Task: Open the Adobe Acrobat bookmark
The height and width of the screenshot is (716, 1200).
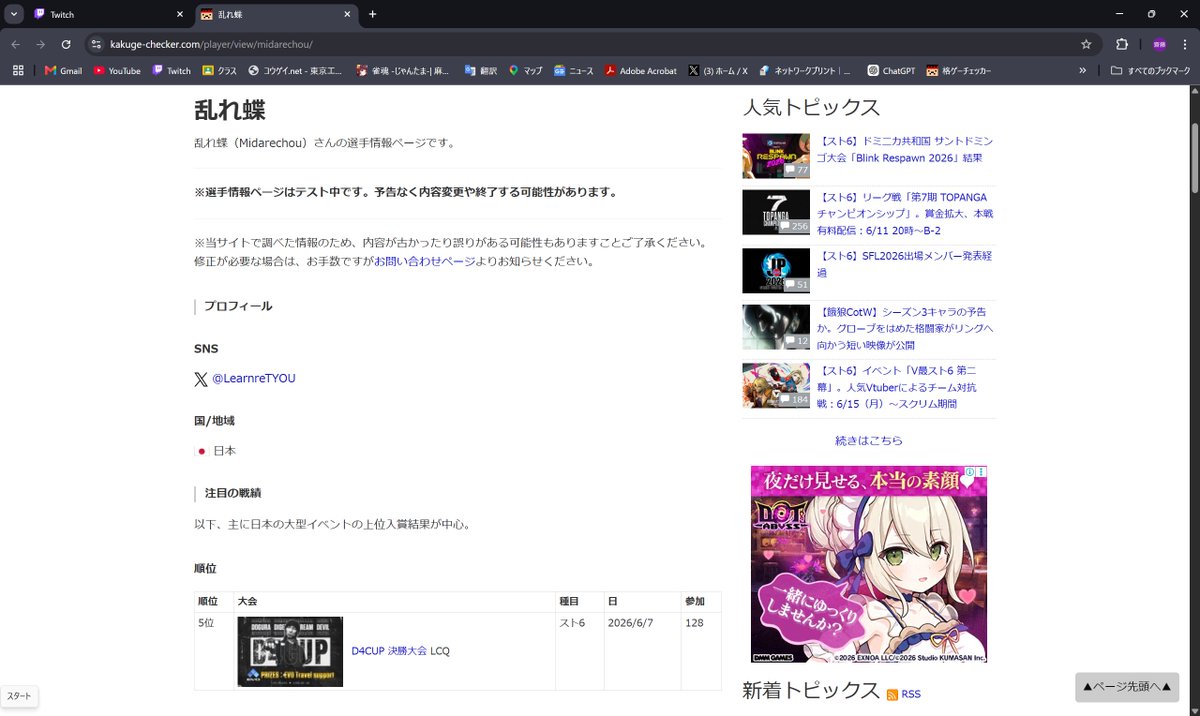Action: [x=641, y=71]
